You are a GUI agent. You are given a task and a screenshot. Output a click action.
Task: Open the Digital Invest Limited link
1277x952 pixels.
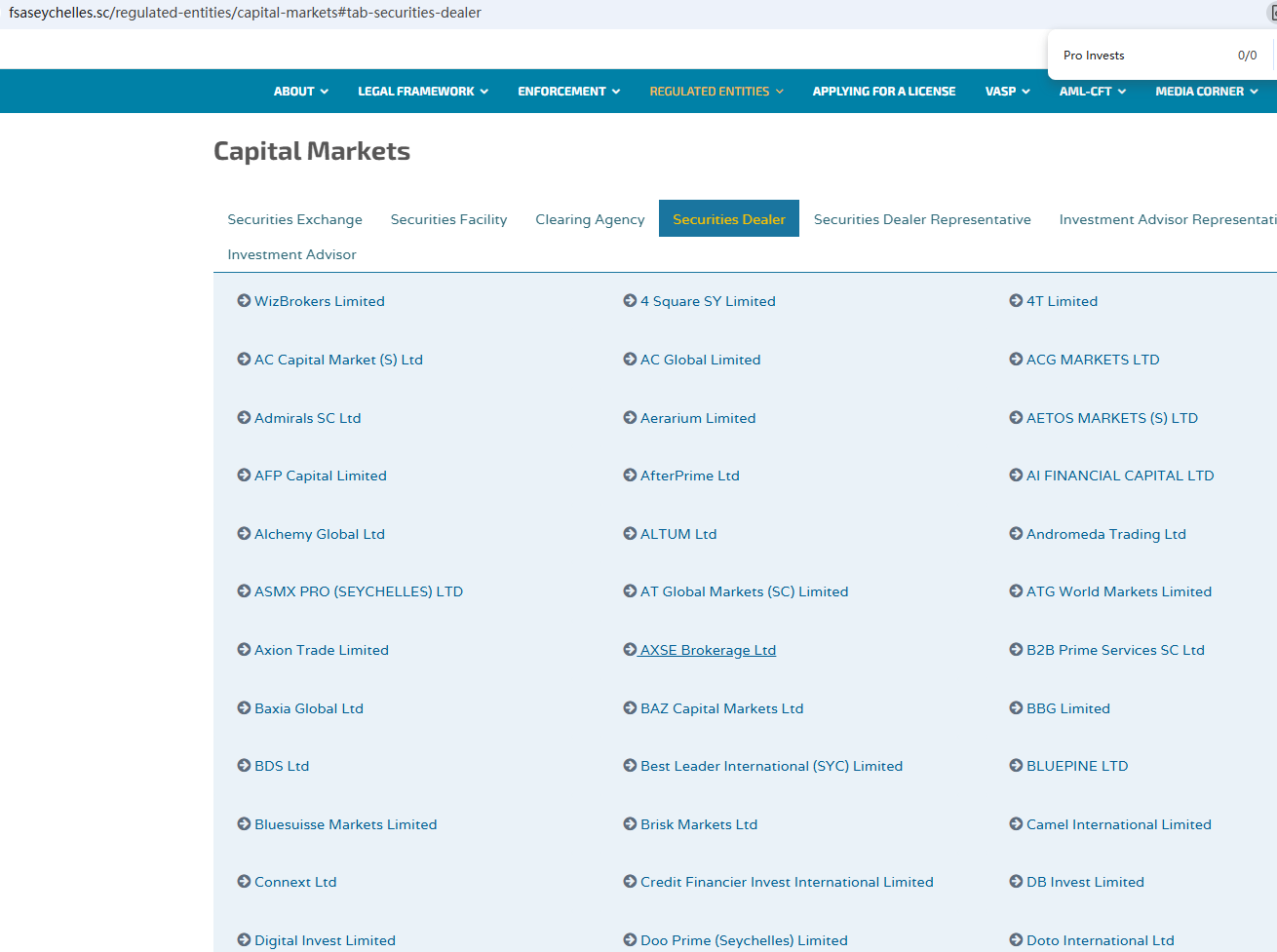[x=325, y=940]
